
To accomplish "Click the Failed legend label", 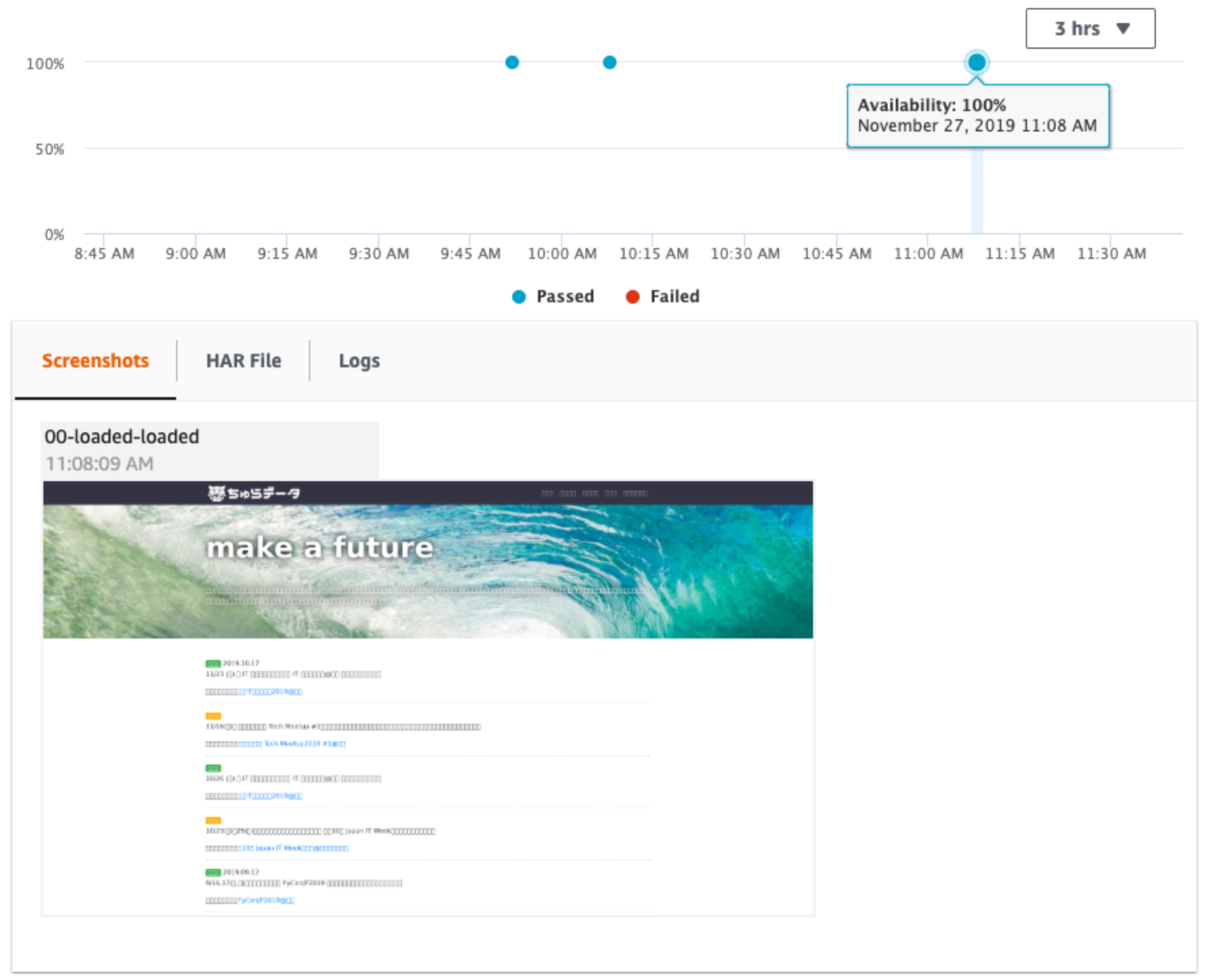I will (x=675, y=296).
